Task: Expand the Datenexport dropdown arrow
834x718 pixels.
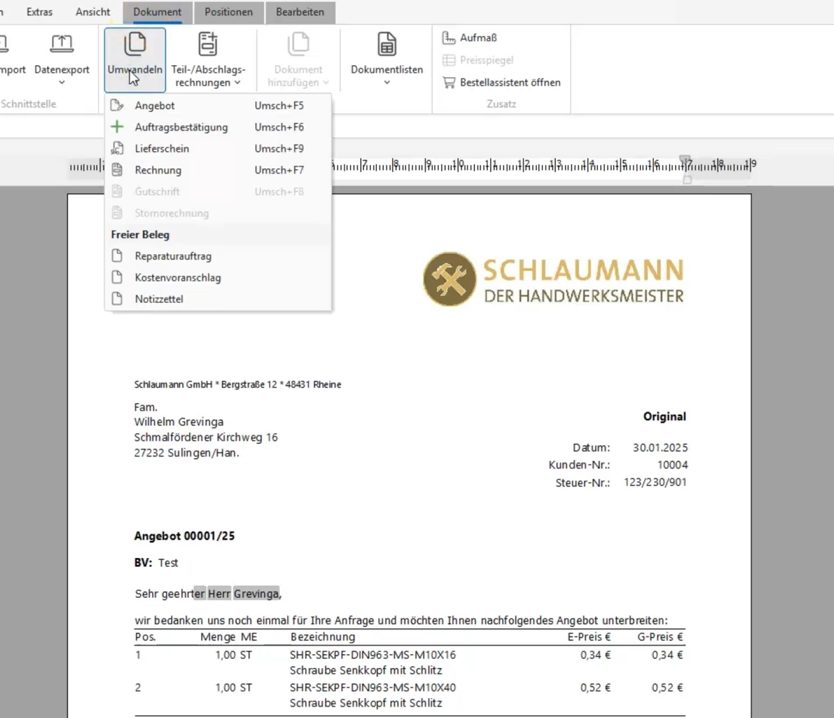Action: (x=62, y=82)
